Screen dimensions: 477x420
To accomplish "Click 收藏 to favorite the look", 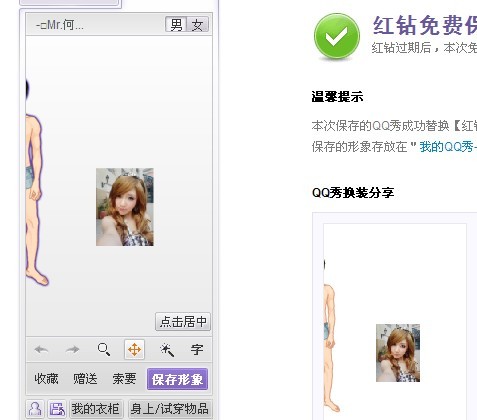I will [x=46, y=379].
